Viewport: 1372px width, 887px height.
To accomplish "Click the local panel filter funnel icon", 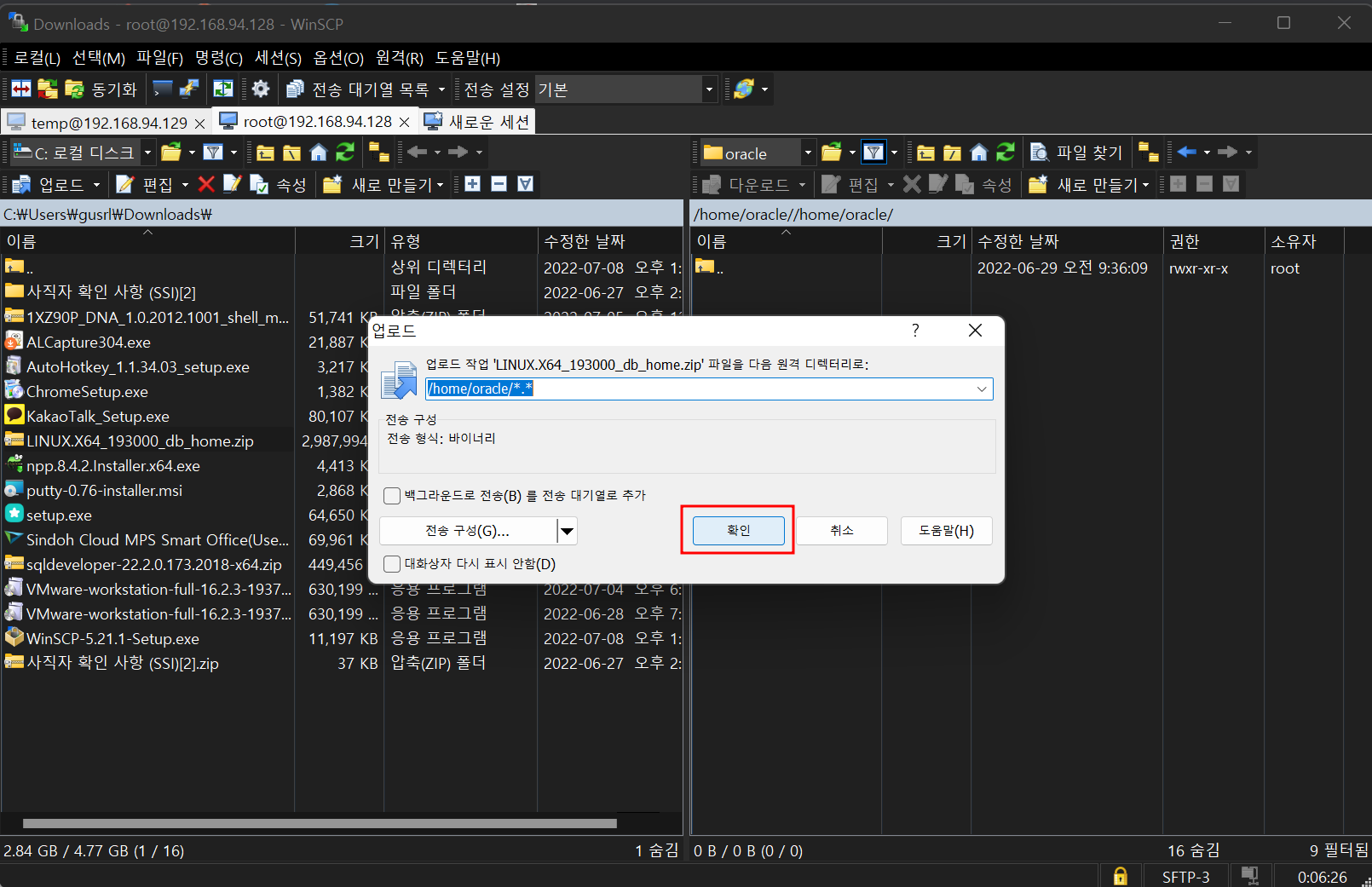I will coord(213,153).
